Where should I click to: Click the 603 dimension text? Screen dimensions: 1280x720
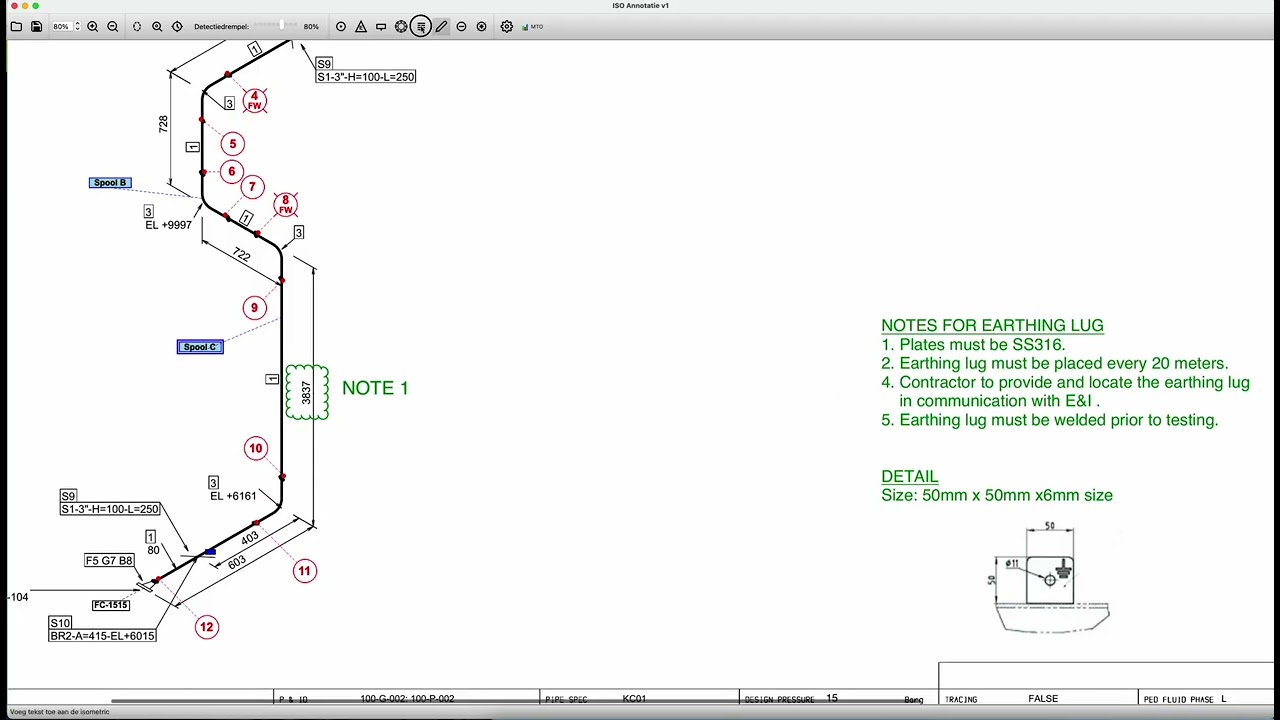(x=237, y=563)
